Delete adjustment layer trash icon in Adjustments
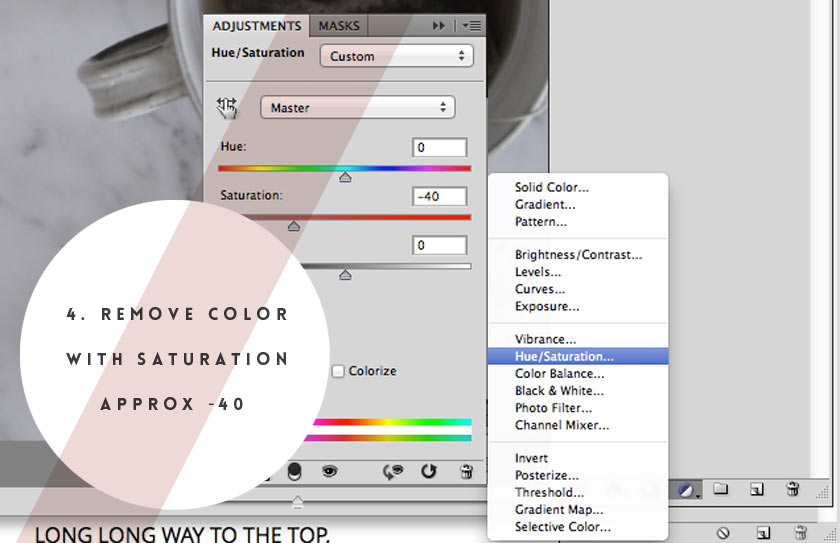840x543 pixels. [x=466, y=471]
